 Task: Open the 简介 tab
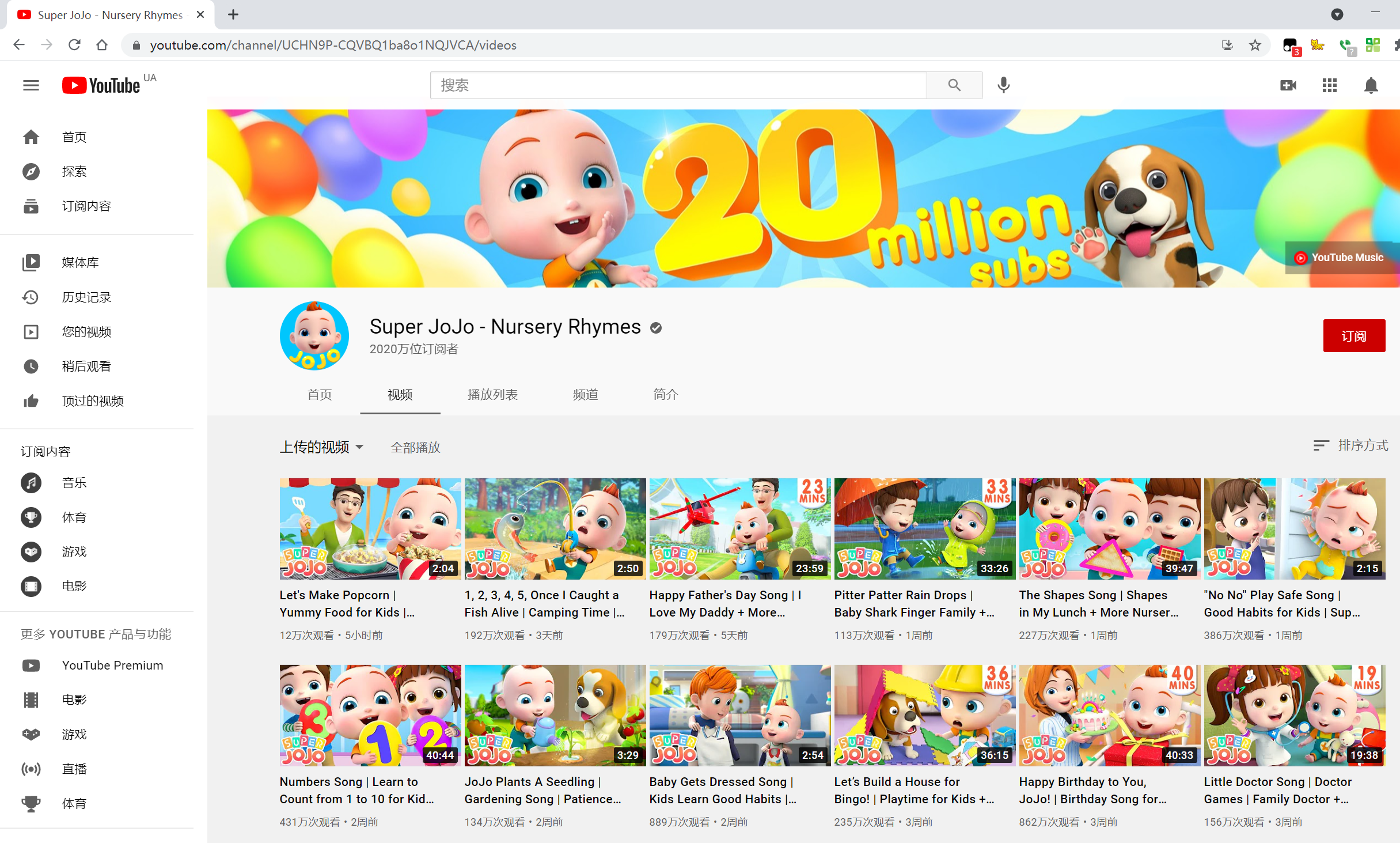(x=666, y=395)
